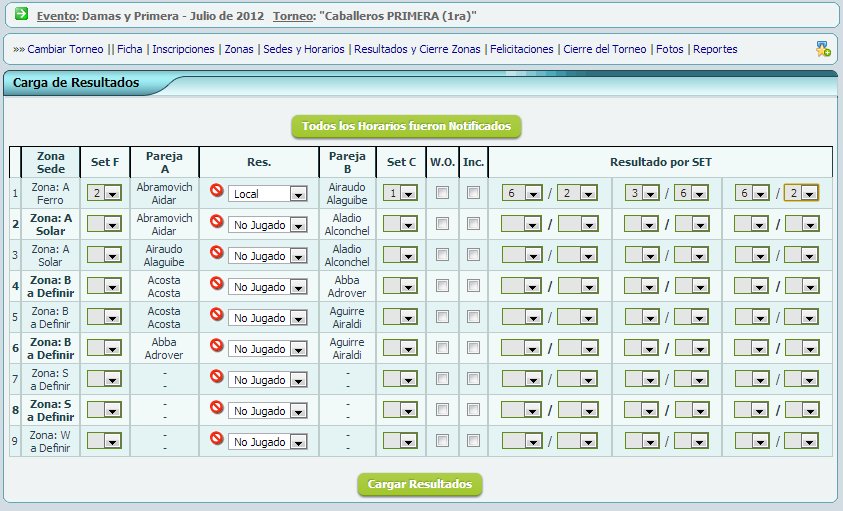Screen dimensions: 843x511
Task: Check the W.O. checkbox for row 1
Action: (442, 193)
